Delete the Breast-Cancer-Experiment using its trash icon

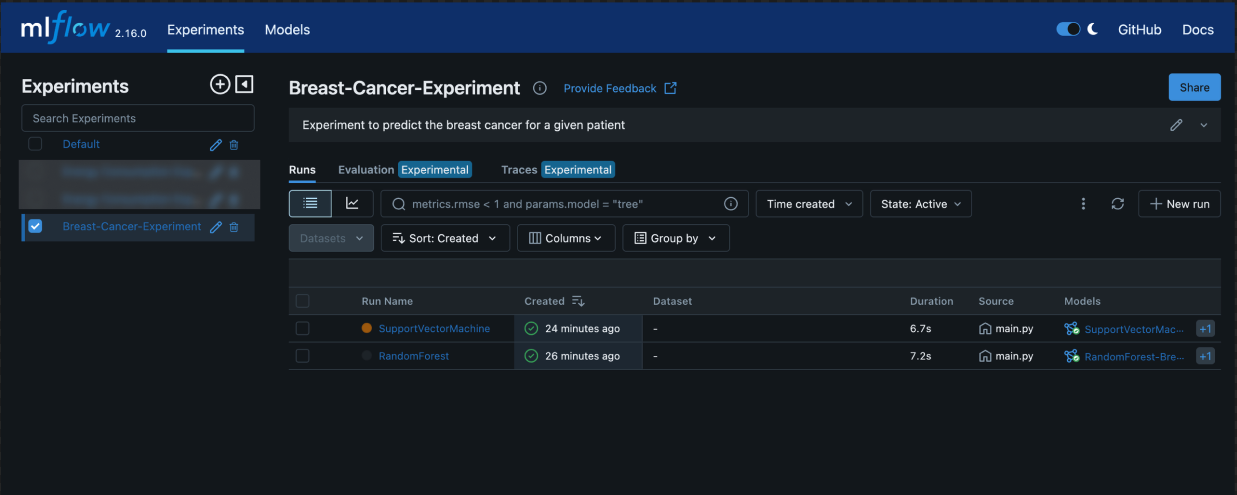(x=234, y=227)
